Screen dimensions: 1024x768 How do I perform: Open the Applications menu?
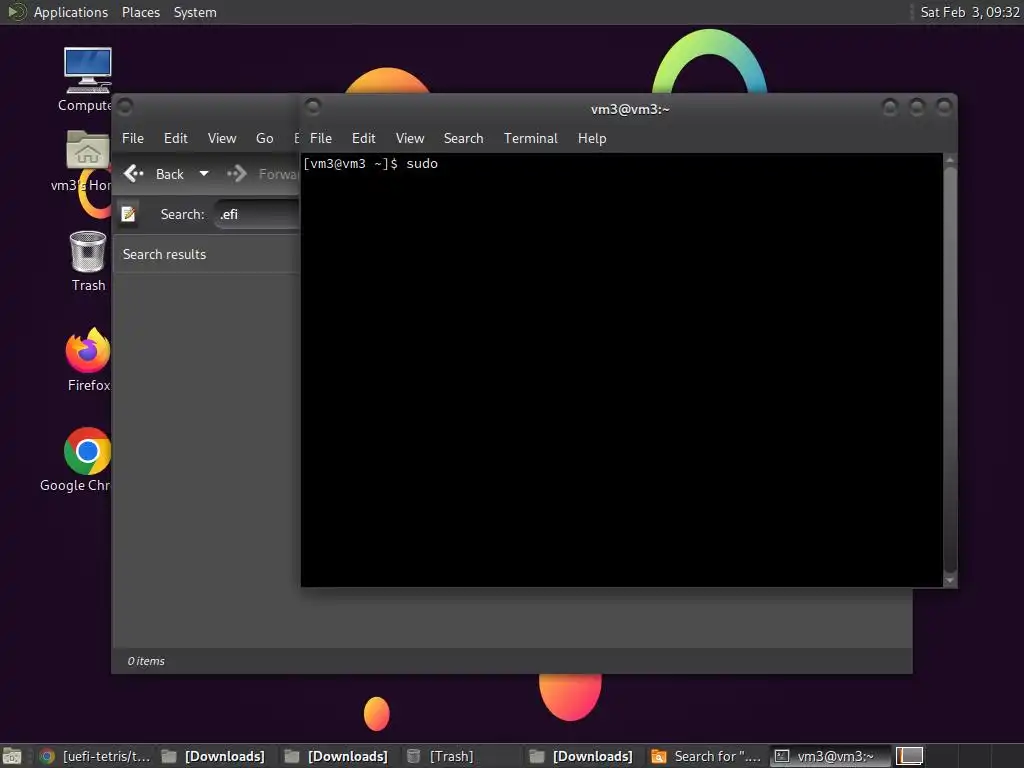tap(71, 12)
